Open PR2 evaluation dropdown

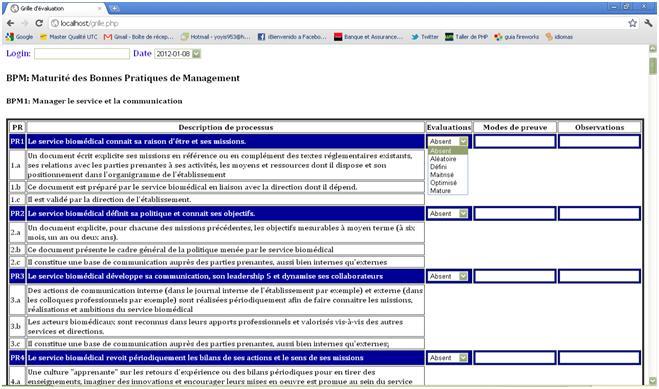pyautogui.click(x=448, y=213)
